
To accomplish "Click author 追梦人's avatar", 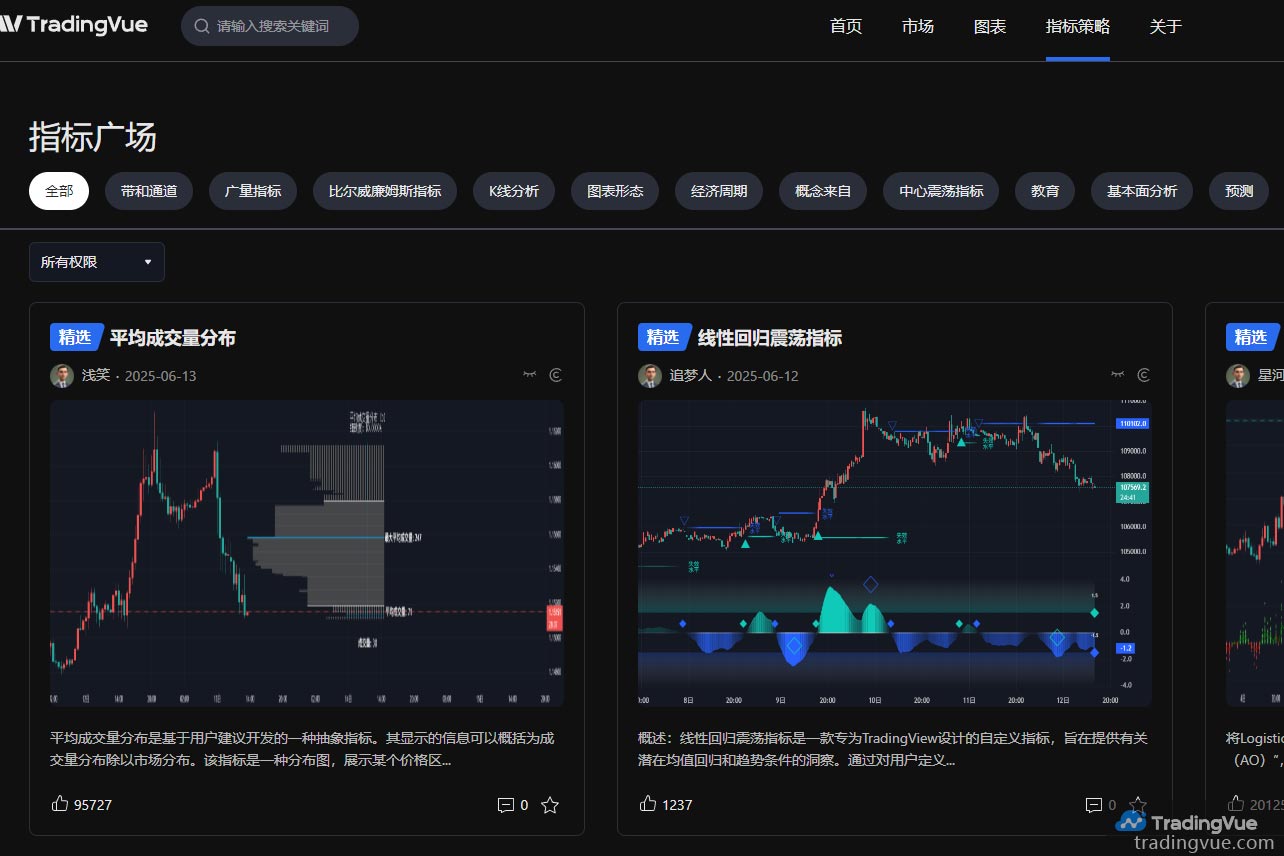I will [650, 376].
